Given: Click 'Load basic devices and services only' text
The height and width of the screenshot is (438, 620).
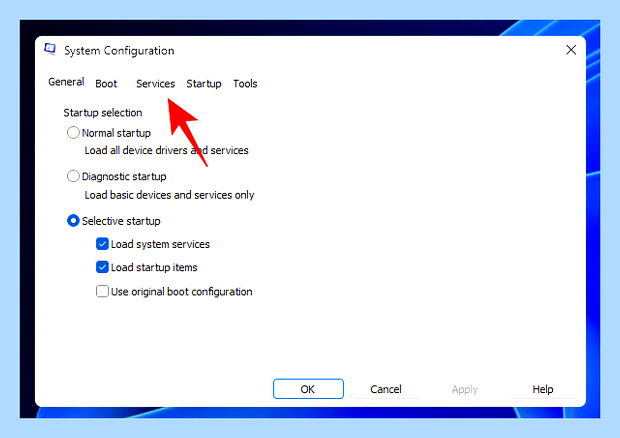Looking at the screenshot, I should [x=169, y=195].
